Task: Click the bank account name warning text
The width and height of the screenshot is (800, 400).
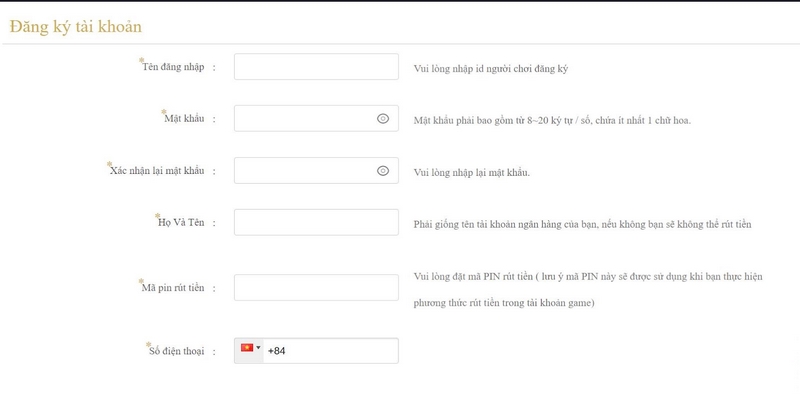Action: (x=581, y=223)
